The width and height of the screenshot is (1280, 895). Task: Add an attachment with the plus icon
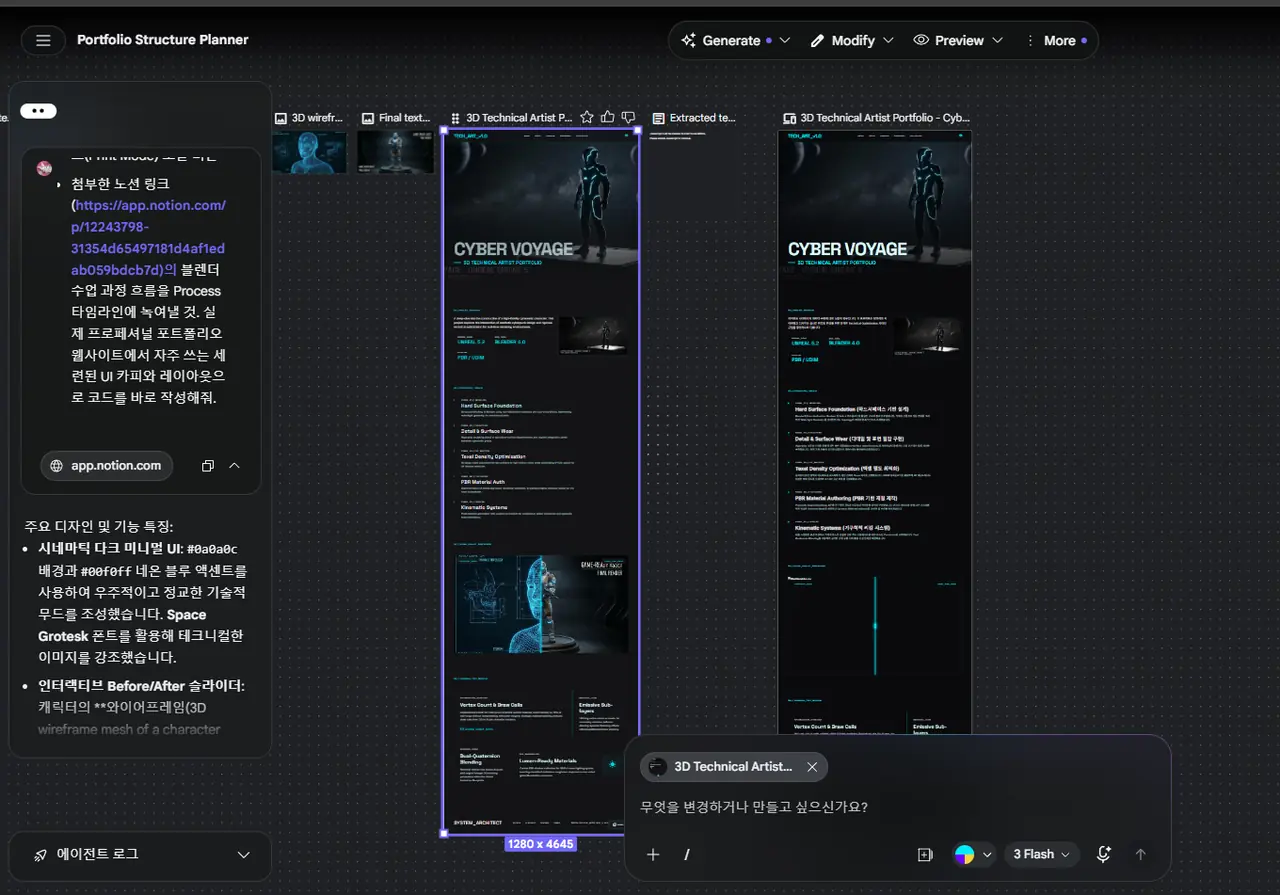(x=653, y=854)
